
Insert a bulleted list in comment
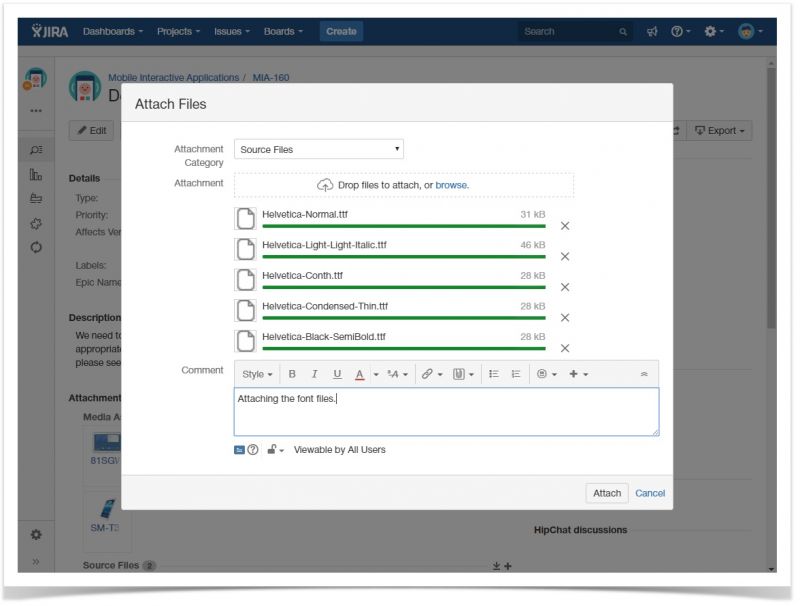[x=493, y=374]
